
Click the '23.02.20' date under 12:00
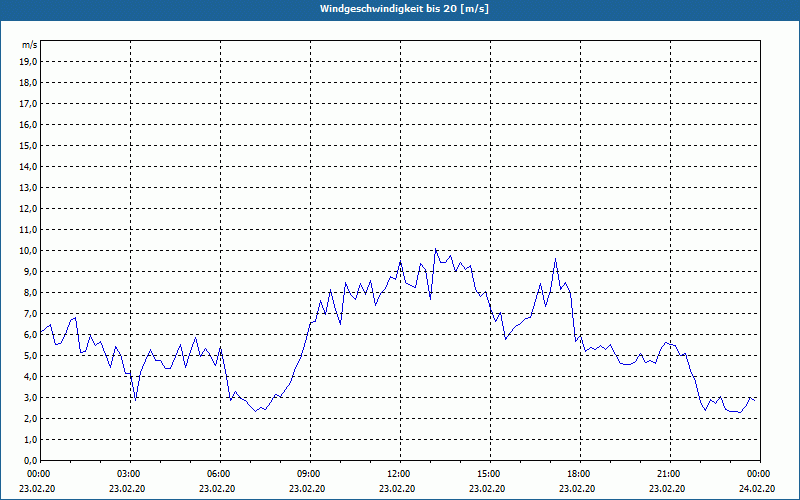[397, 488]
